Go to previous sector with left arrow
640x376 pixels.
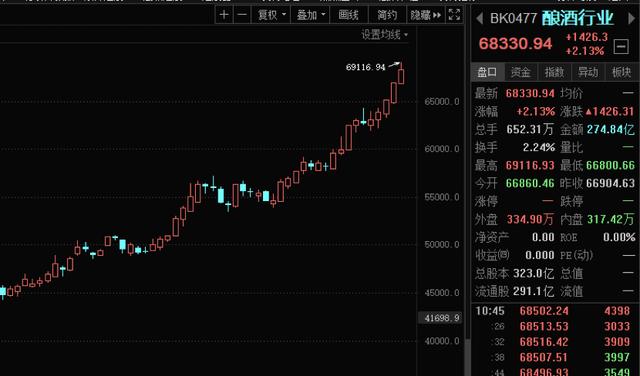point(480,18)
